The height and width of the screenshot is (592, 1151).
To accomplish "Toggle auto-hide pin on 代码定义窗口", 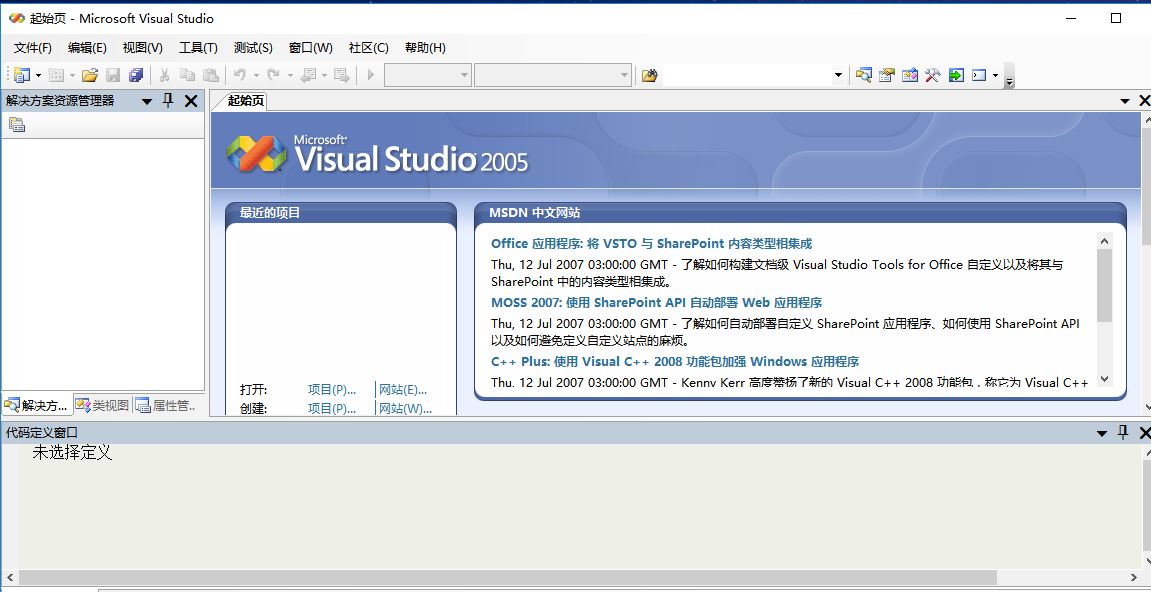I will click(1122, 433).
